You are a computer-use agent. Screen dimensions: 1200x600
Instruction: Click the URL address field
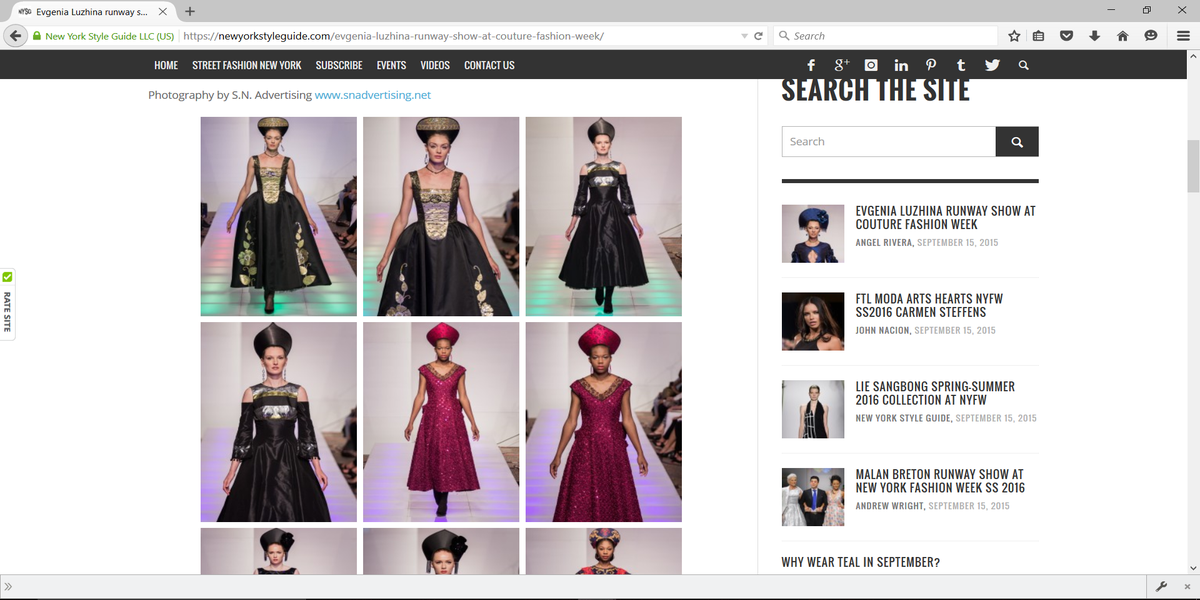pyautogui.click(x=458, y=36)
